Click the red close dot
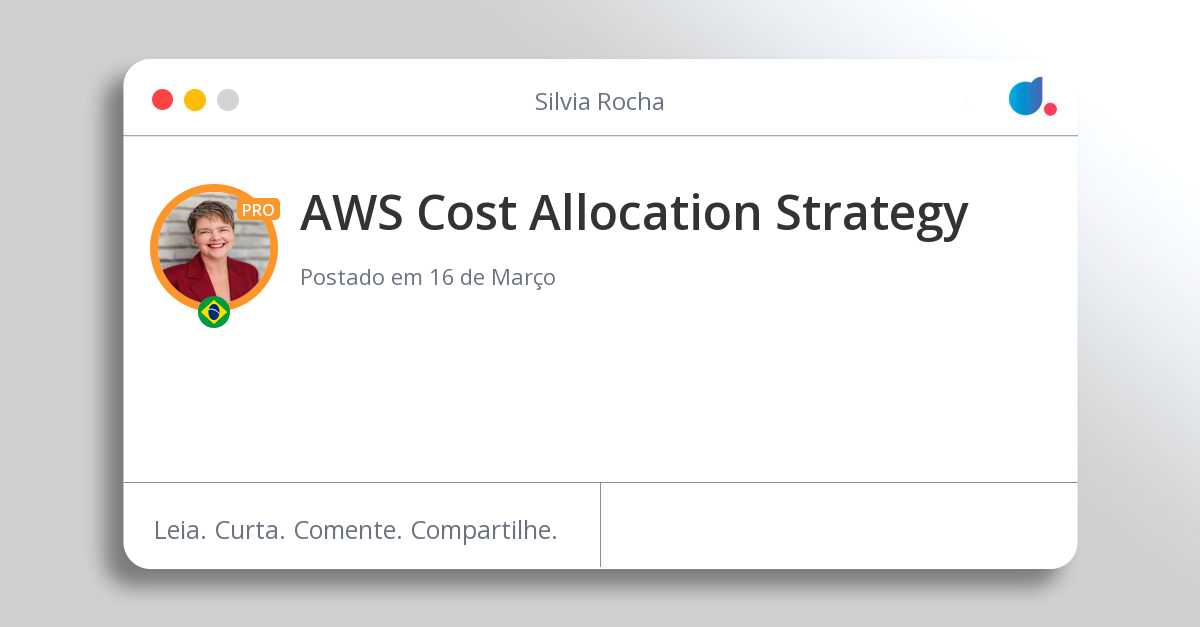This screenshot has width=1200, height=627. pos(162,100)
